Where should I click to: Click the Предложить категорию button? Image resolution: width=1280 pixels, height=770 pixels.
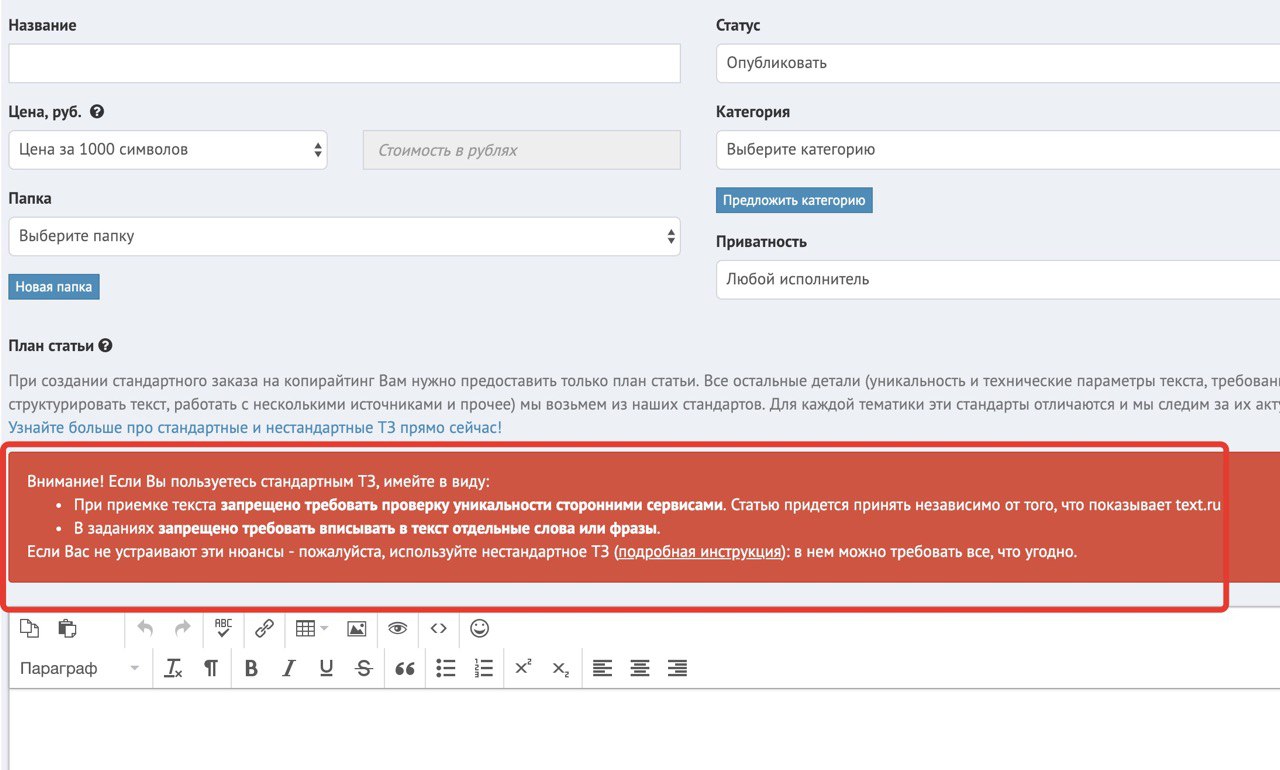pyautogui.click(x=794, y=200)
